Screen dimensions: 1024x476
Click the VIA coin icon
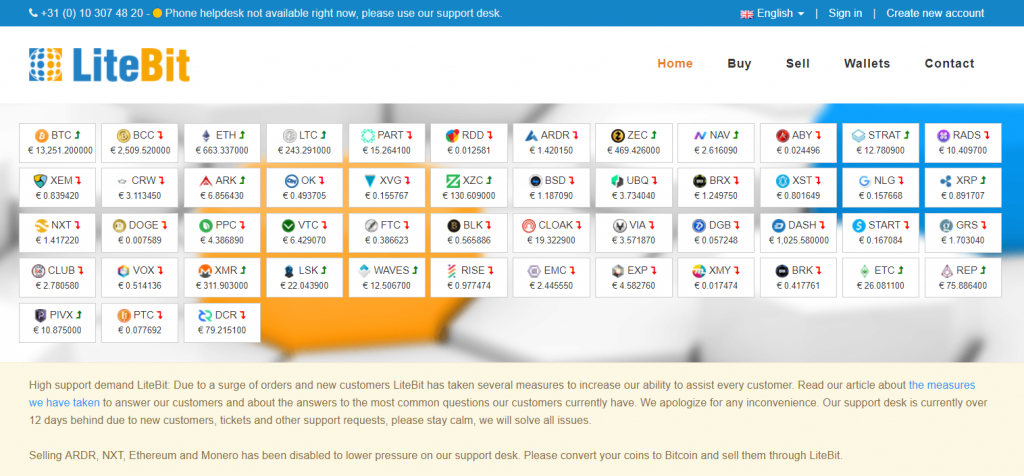(620, 225)
